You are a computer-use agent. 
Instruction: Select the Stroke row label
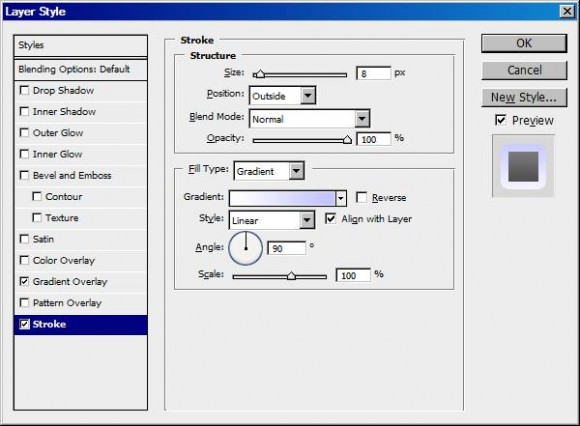pos(49,324)
